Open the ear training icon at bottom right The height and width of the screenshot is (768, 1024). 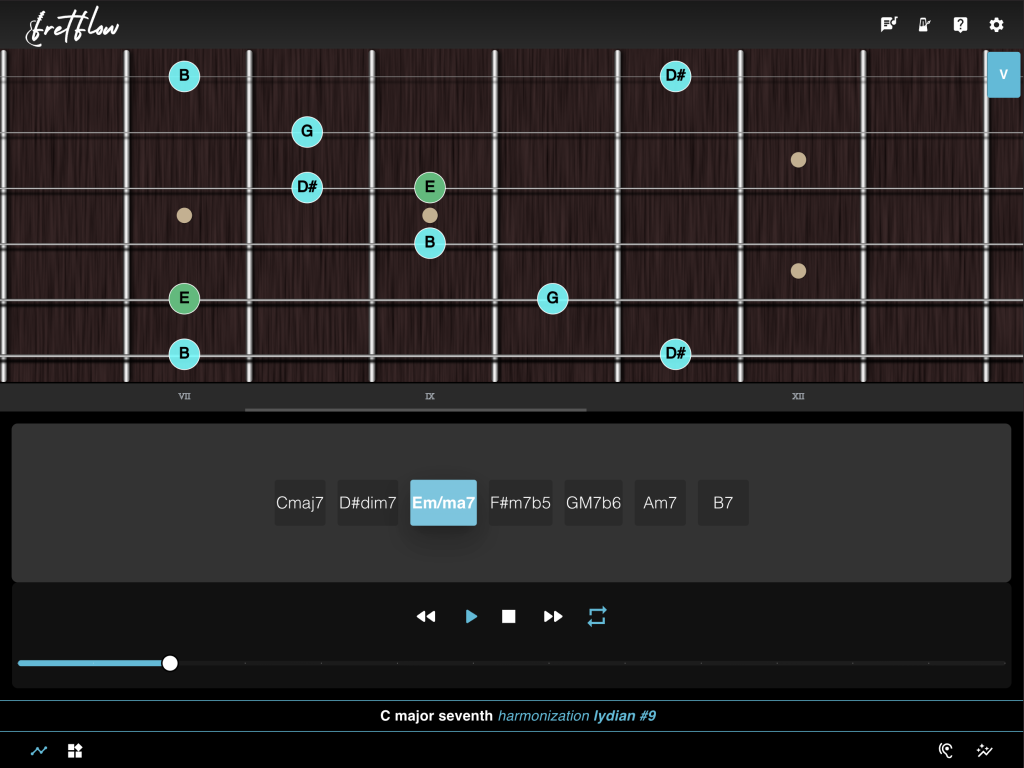point(946,751)
